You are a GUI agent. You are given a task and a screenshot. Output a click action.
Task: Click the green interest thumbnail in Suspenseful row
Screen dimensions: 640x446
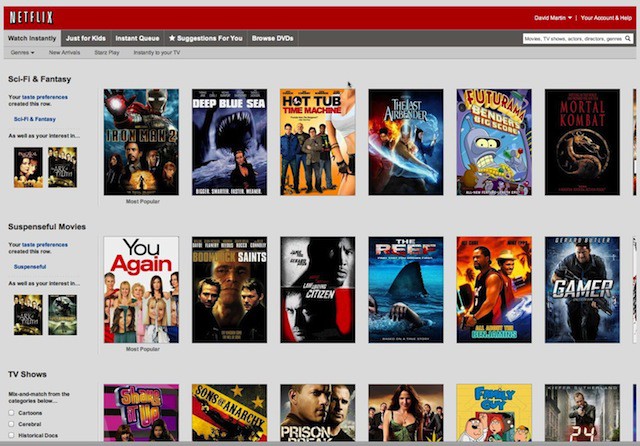click(62, 315)
